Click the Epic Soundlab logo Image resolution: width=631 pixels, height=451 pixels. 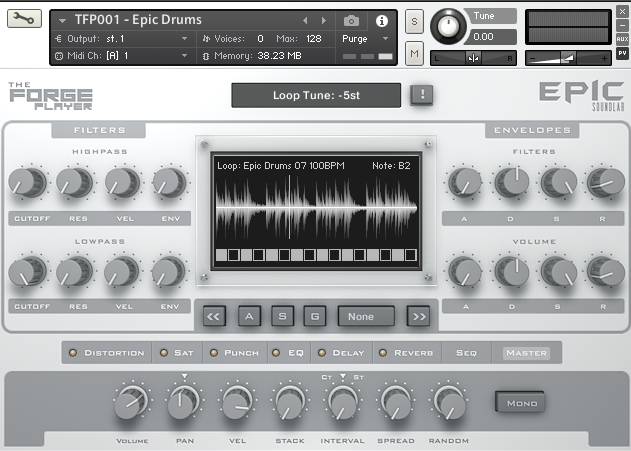click(581, 95)
